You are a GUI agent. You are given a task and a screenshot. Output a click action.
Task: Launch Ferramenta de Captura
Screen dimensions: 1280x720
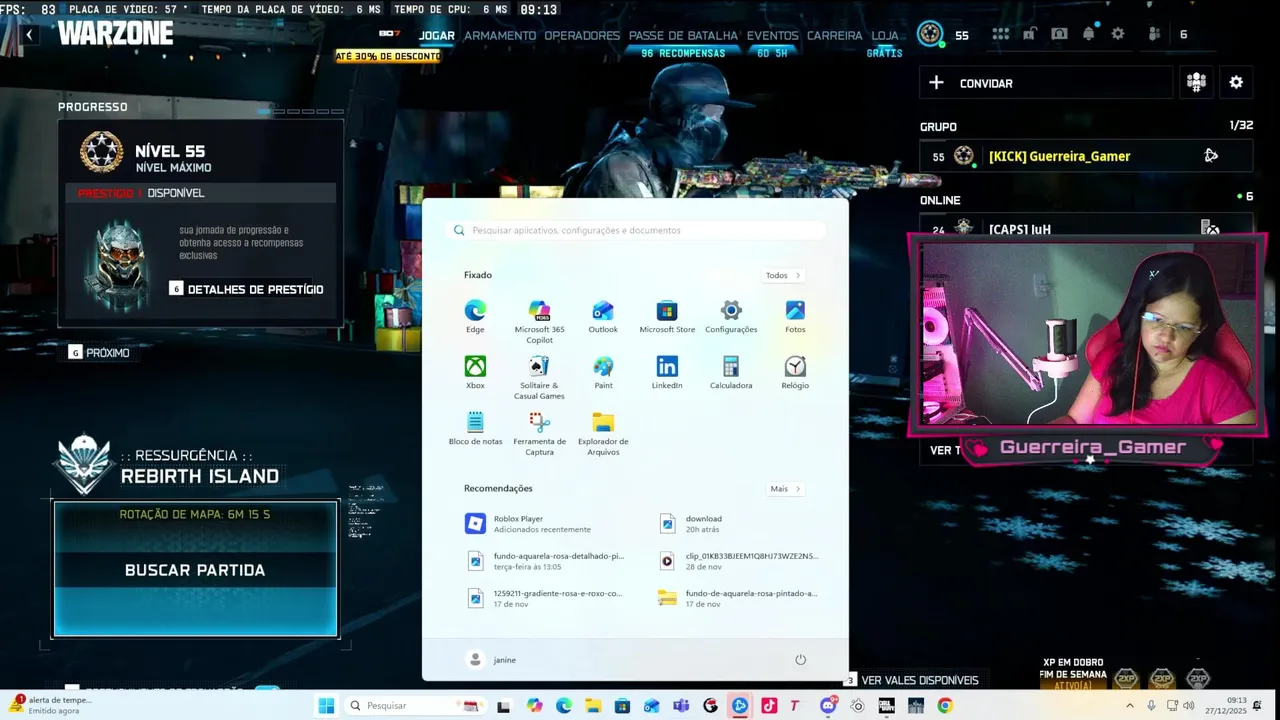coord(539,433)
